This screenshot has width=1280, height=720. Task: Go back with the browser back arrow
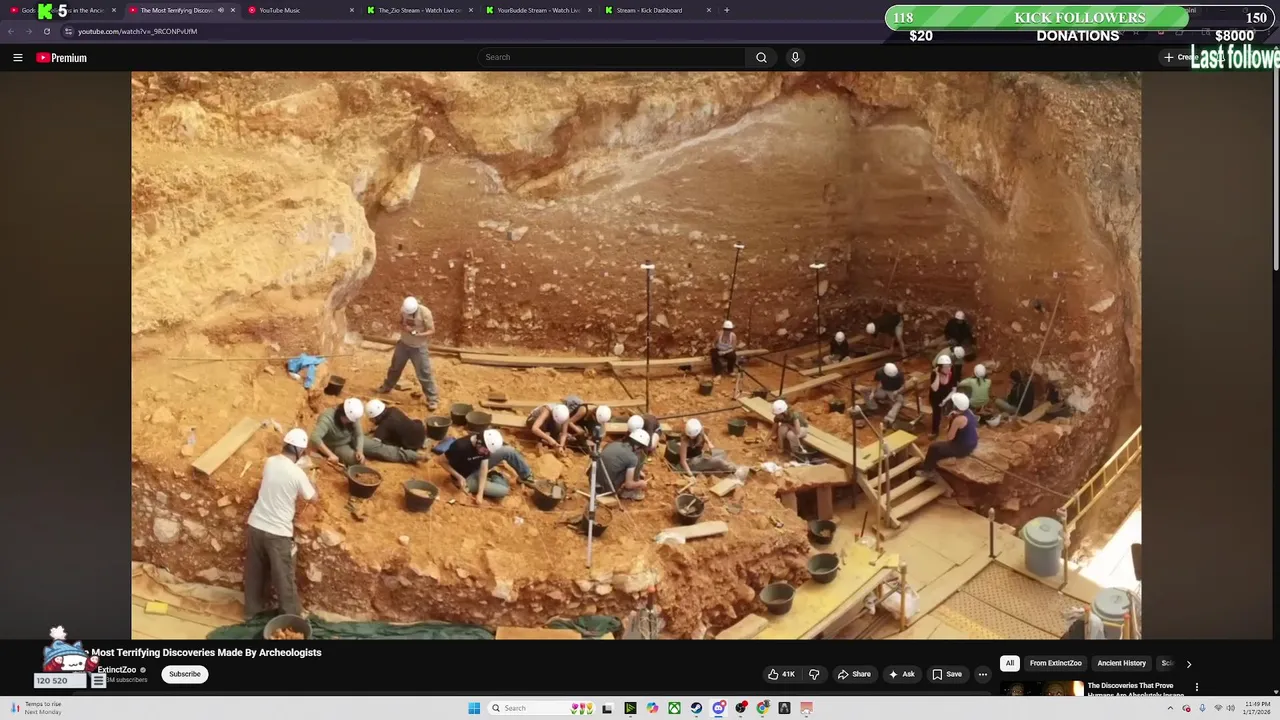pos(11,31)
